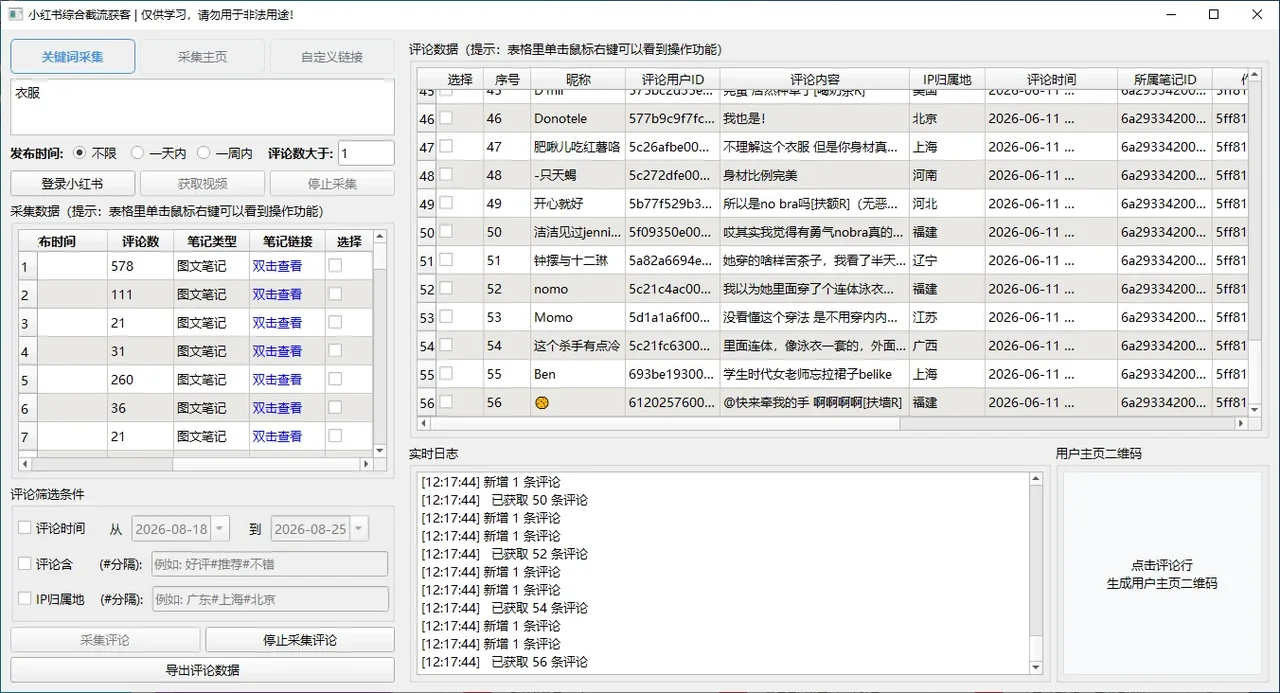
Task: Enable the 评论时间 filter checkbox
Action: click(25, 528)
